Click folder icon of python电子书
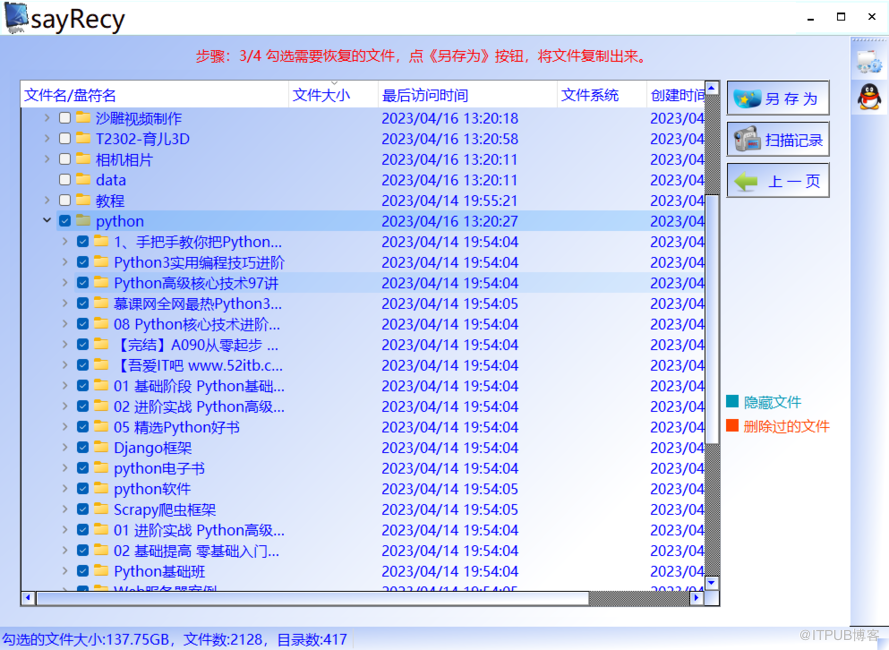 101,468
